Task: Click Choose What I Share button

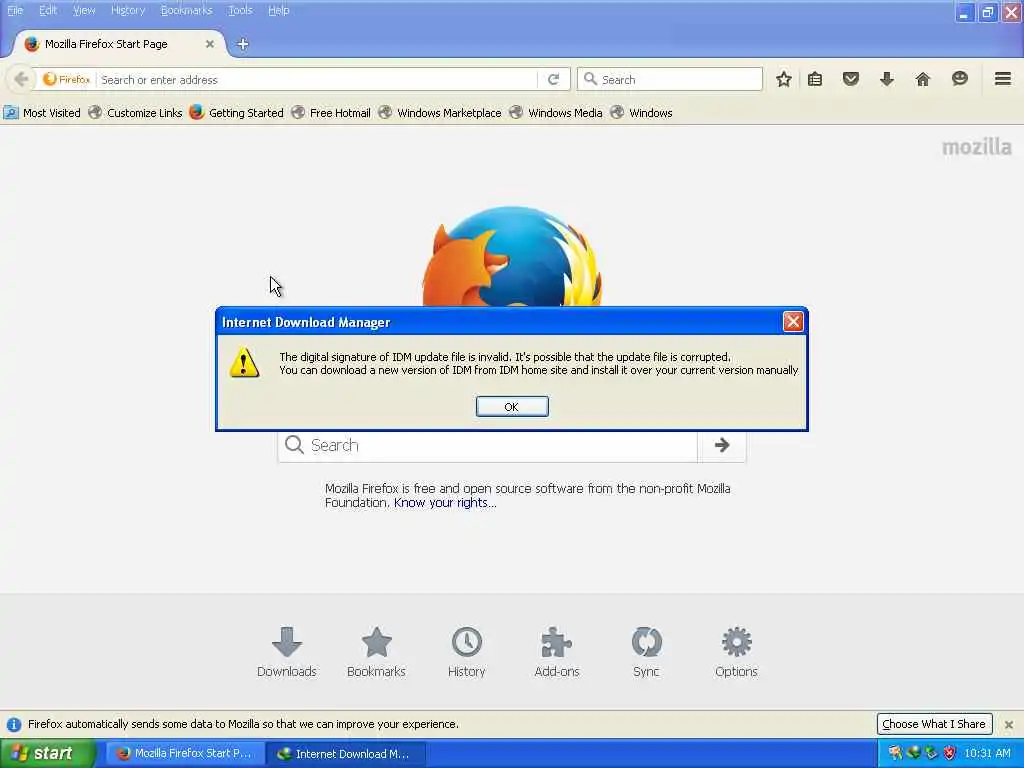Action: [x=934, y=724]
